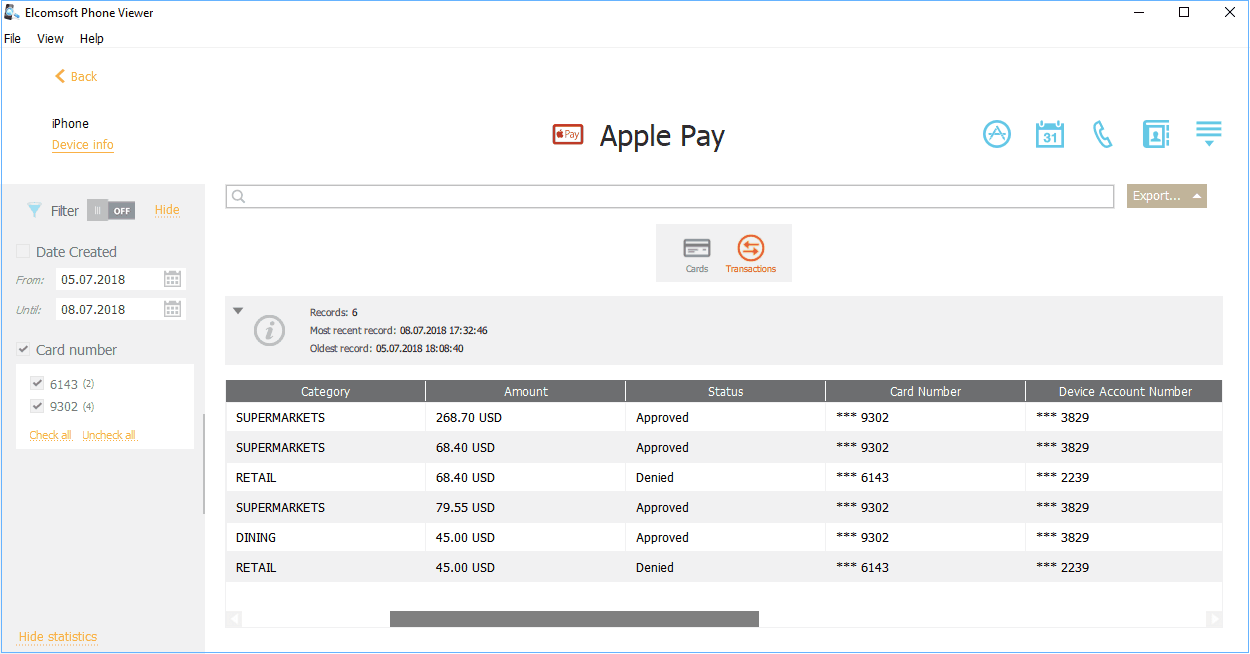Image resolution: width=1250 pixels, height=654 pixels.
Task: Toggle the Filter on/off switch
Action: click(x=110, y=211)
